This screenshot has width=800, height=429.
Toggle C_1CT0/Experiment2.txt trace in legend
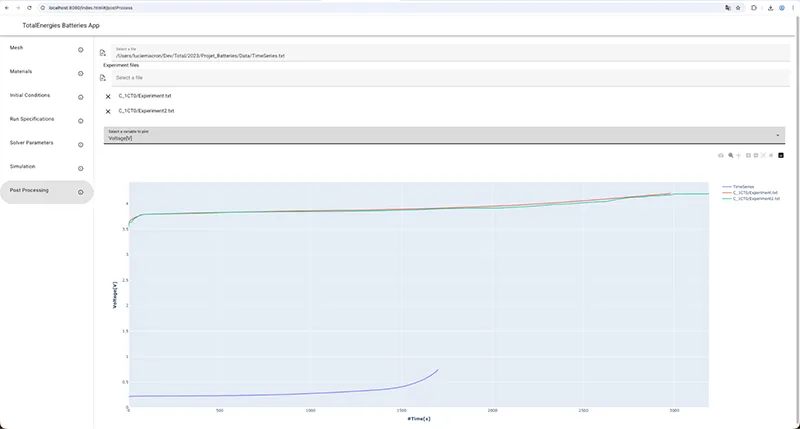[751, 198]
